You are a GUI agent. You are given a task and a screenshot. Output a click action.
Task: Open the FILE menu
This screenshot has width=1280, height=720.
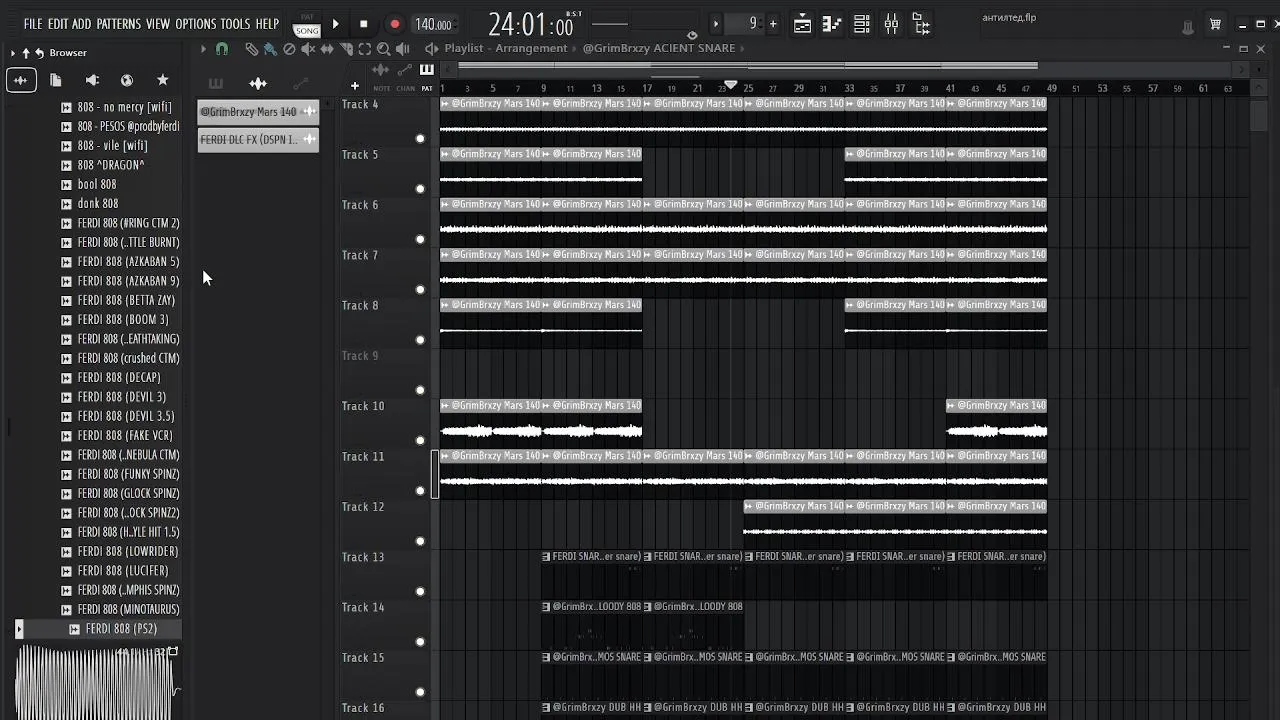pos(33,24)
